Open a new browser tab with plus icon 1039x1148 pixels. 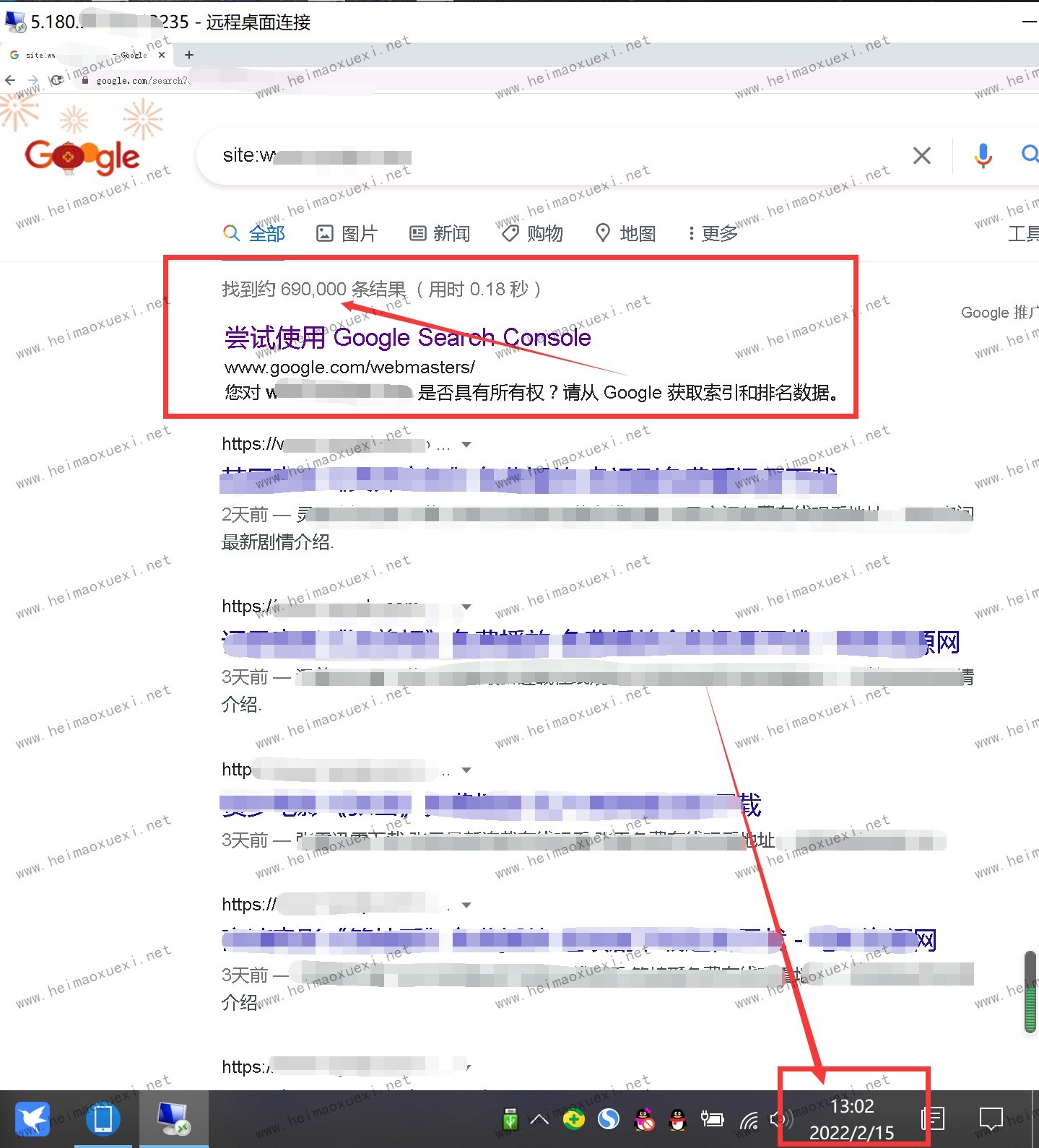click(189, 55)
